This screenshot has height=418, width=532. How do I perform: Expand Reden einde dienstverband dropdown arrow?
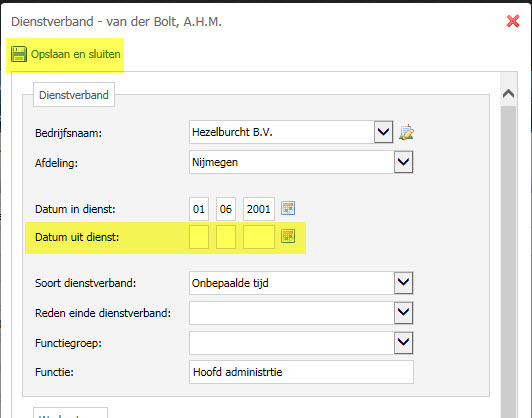403,313
